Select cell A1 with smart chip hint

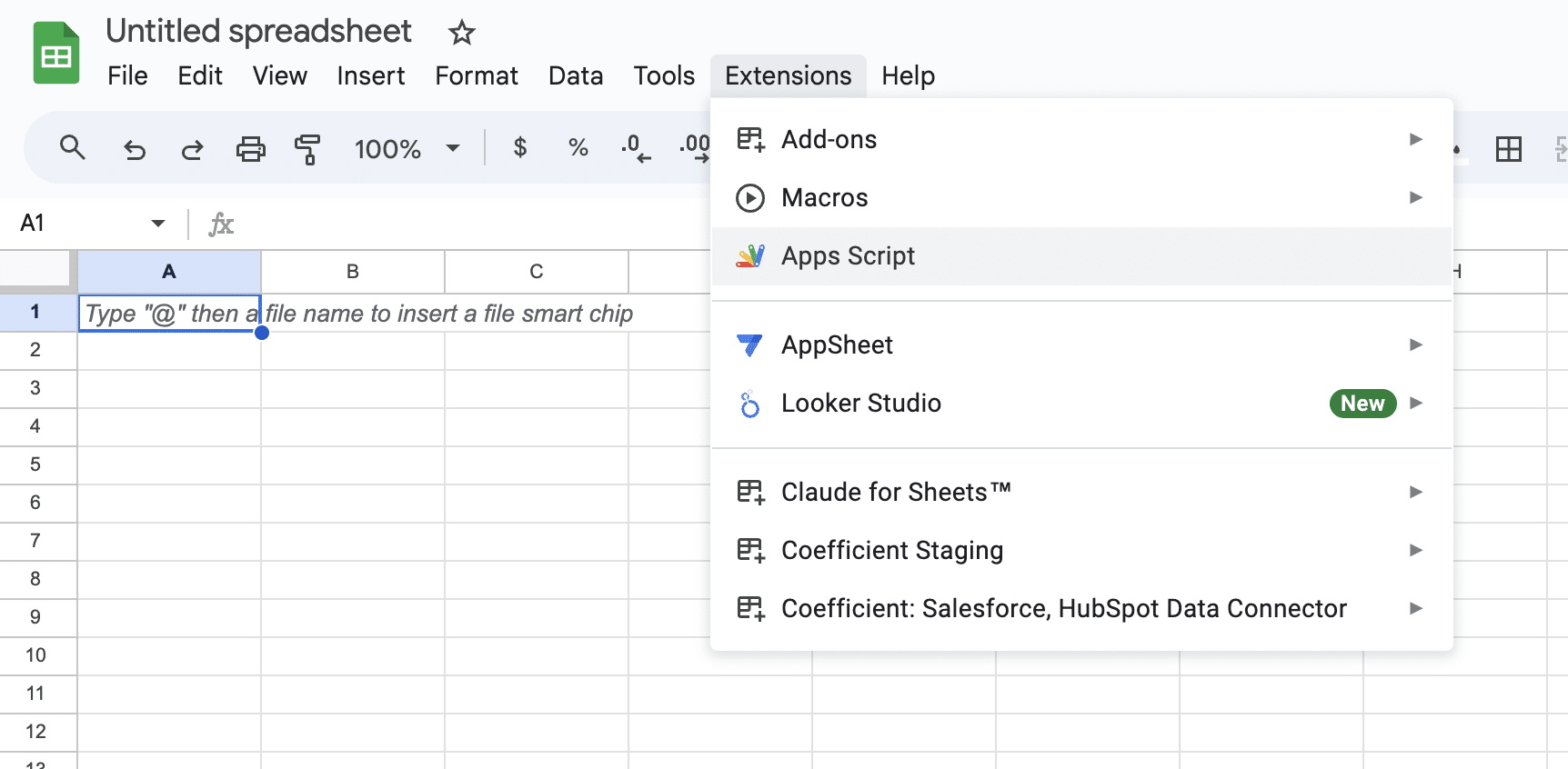[x=169, y=314]
